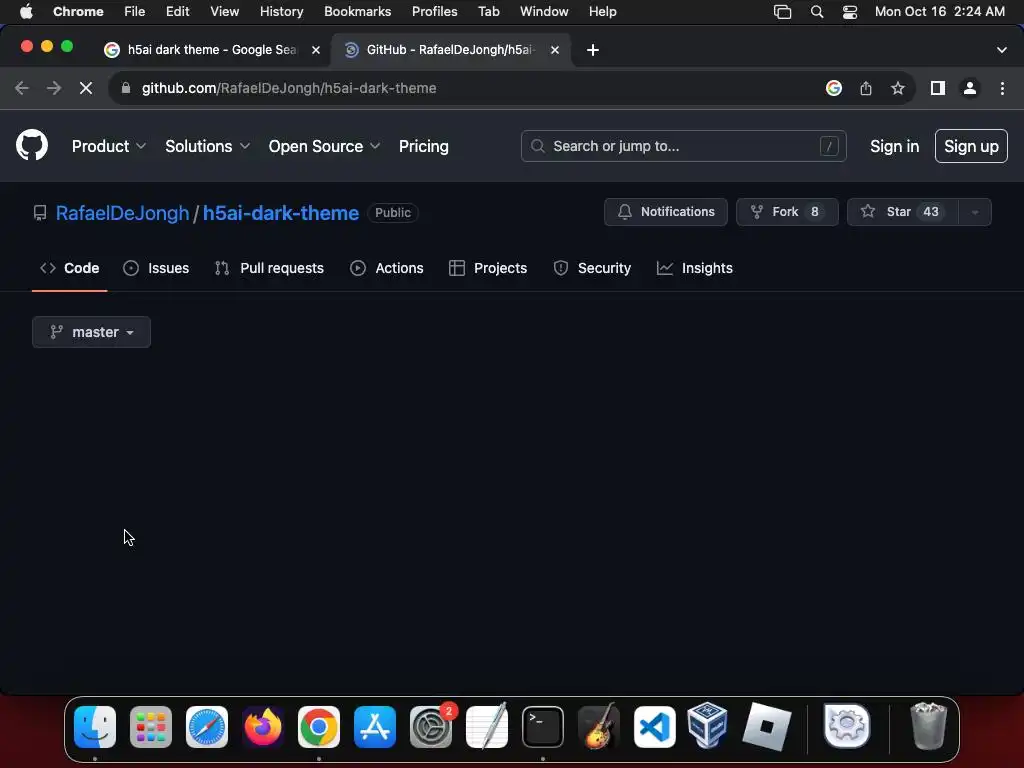The image size is (1024, 768).
Task: Launch Firefox from the dock
Action: click(x=263, y=727)
